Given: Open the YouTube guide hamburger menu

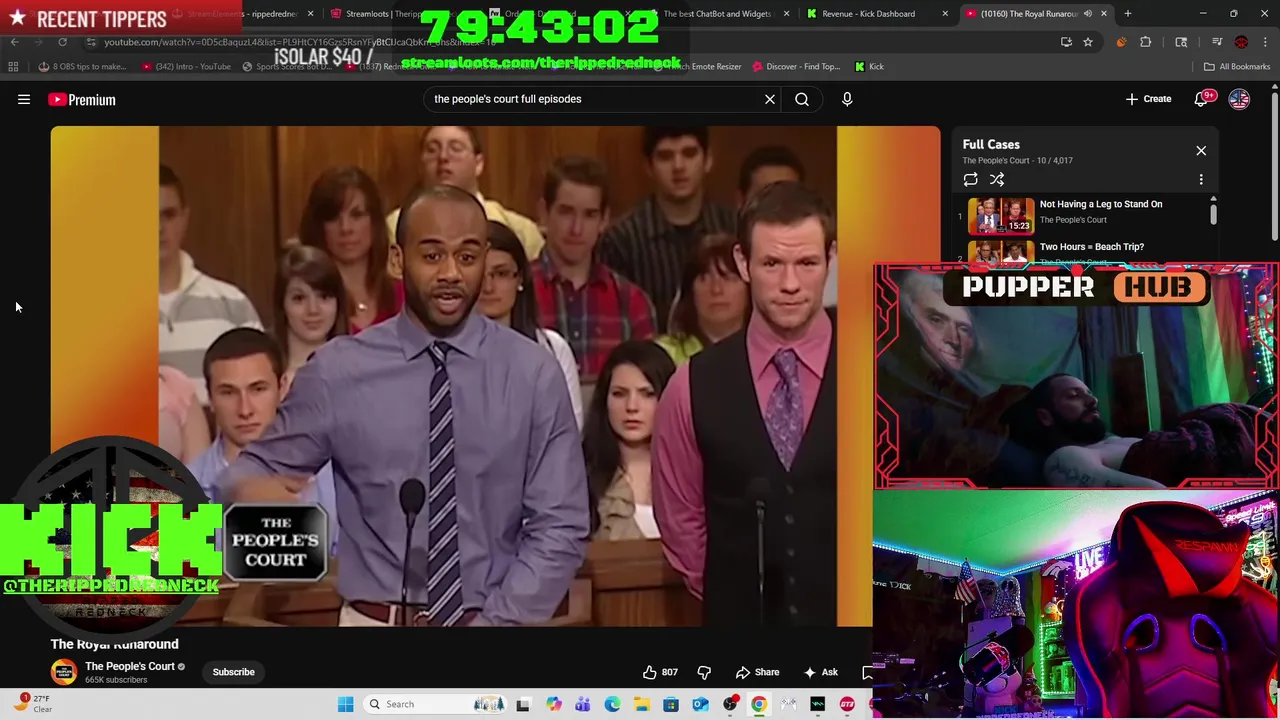Looking at the screenshot, I should pyautogui.click(x=24, y=99).
